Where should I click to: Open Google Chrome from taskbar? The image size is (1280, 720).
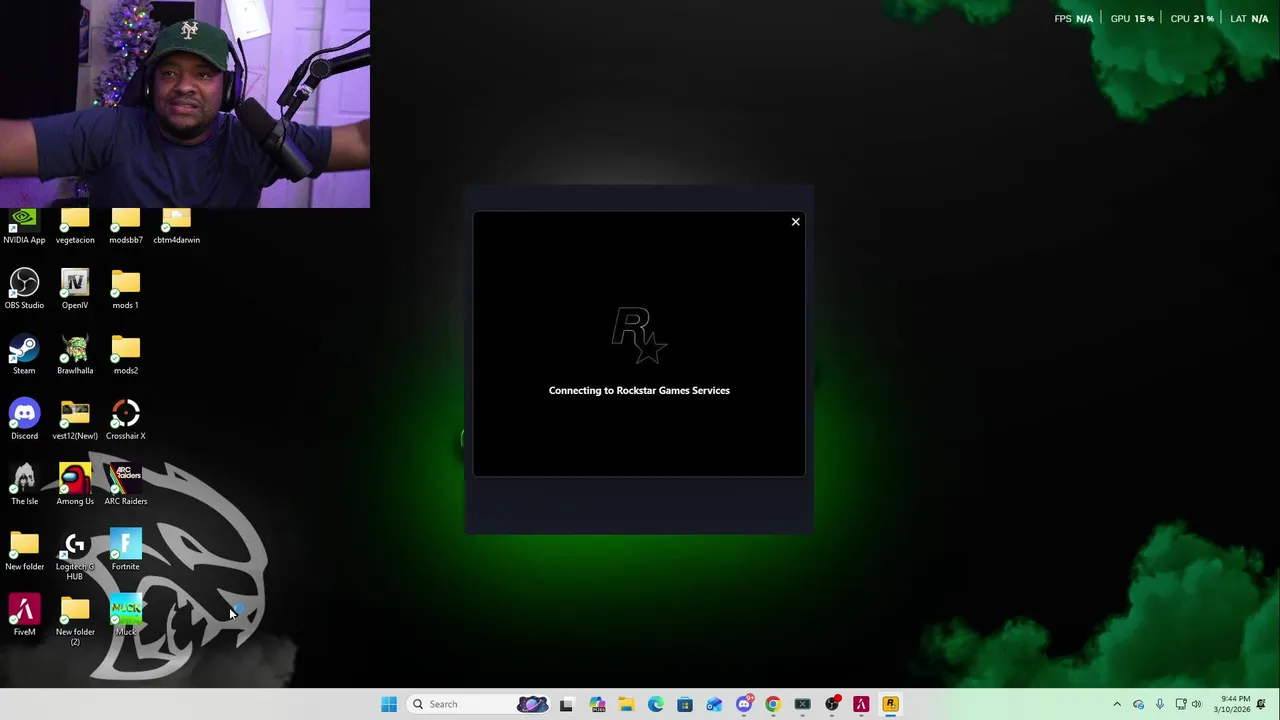coord(773,704)
